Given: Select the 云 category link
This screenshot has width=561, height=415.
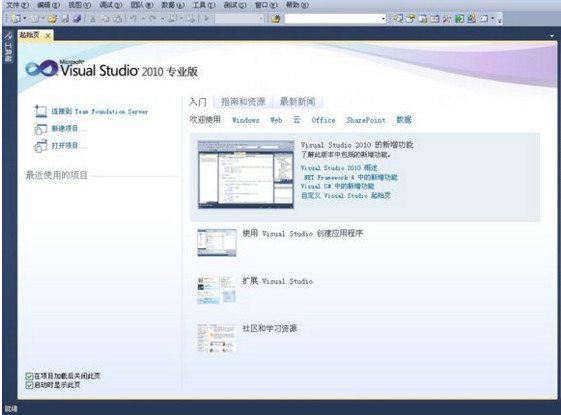Looking at the screenshot, I should [x=297, y=120].
